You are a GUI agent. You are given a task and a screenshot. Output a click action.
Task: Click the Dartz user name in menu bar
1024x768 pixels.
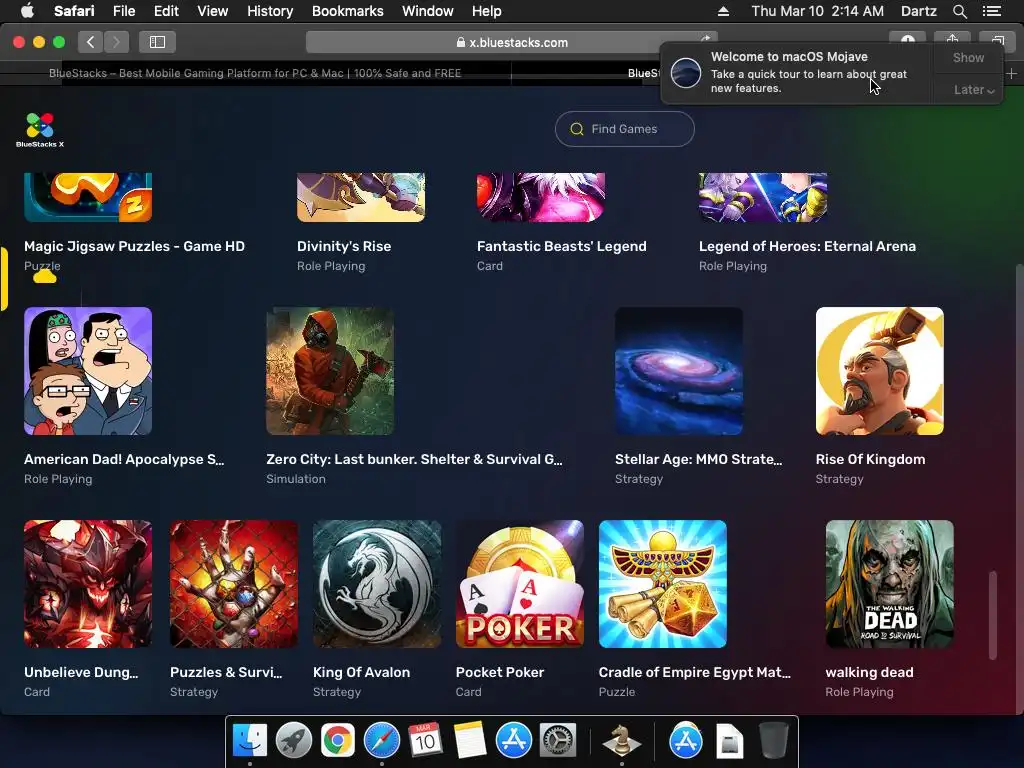(x=918, y=11)
